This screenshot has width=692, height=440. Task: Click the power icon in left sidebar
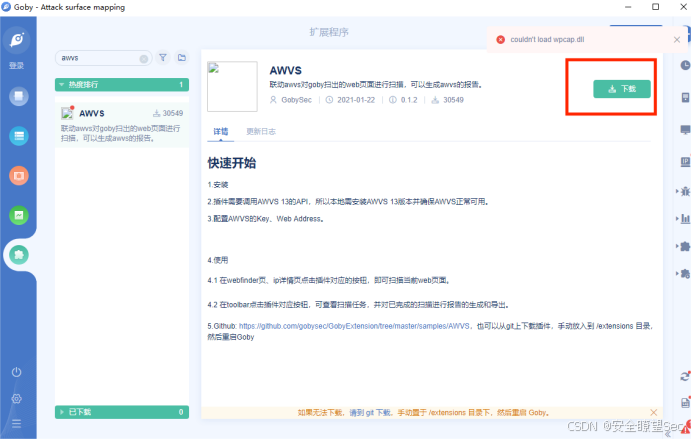click(16, 372)
